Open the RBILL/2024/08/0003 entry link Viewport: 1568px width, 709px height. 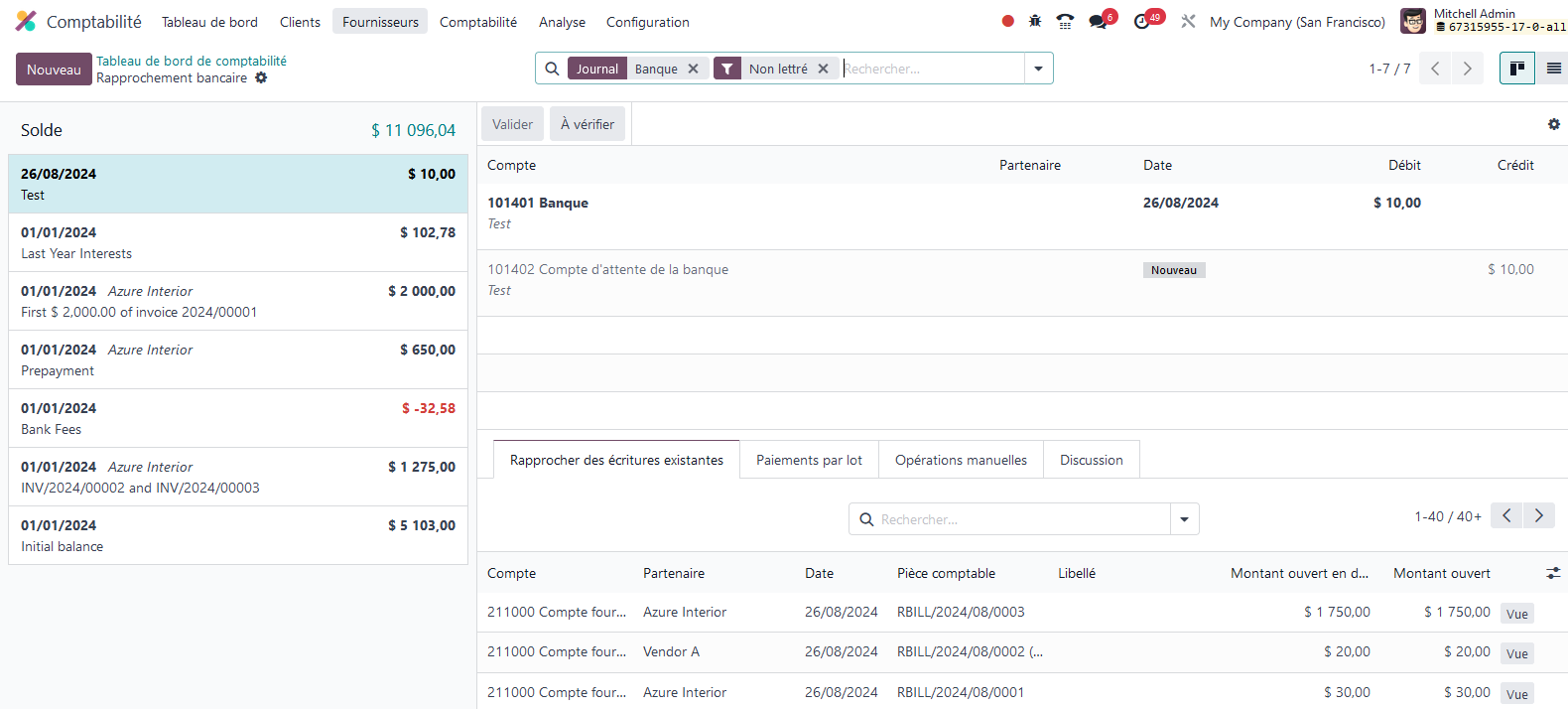(x=960, y=612)
